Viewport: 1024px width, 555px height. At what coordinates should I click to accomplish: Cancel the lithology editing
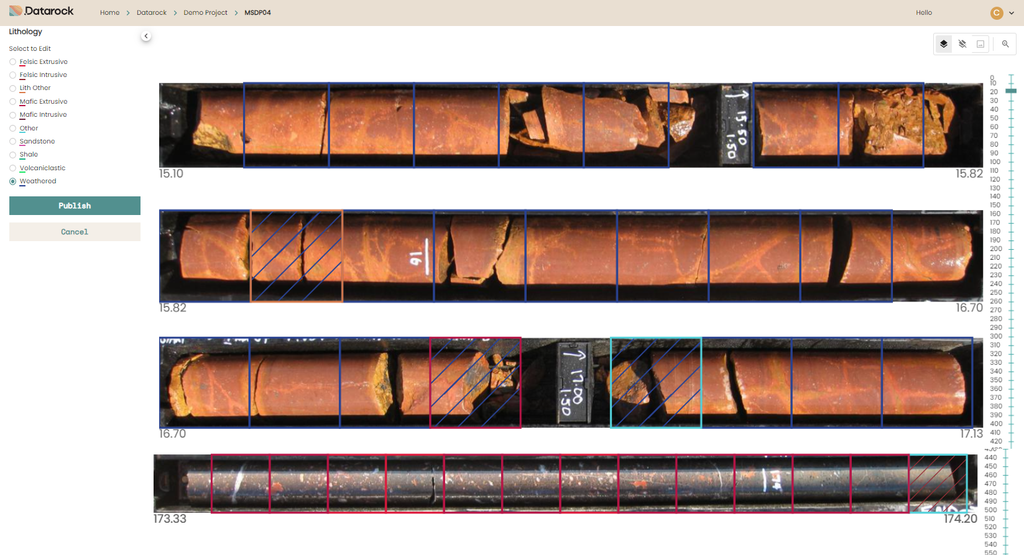coord(74,232)
